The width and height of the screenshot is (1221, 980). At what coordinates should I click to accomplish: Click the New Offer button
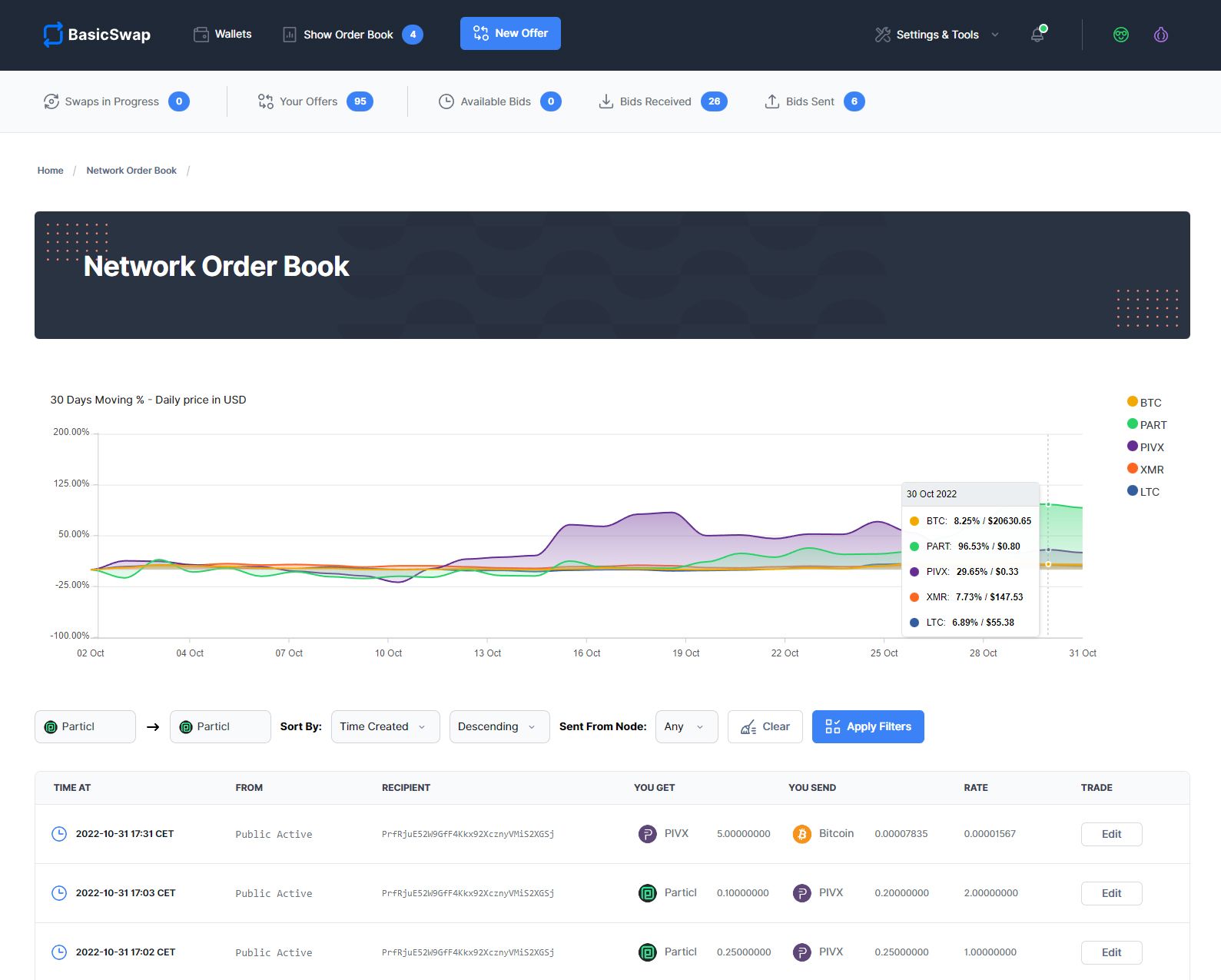(510, 33)
